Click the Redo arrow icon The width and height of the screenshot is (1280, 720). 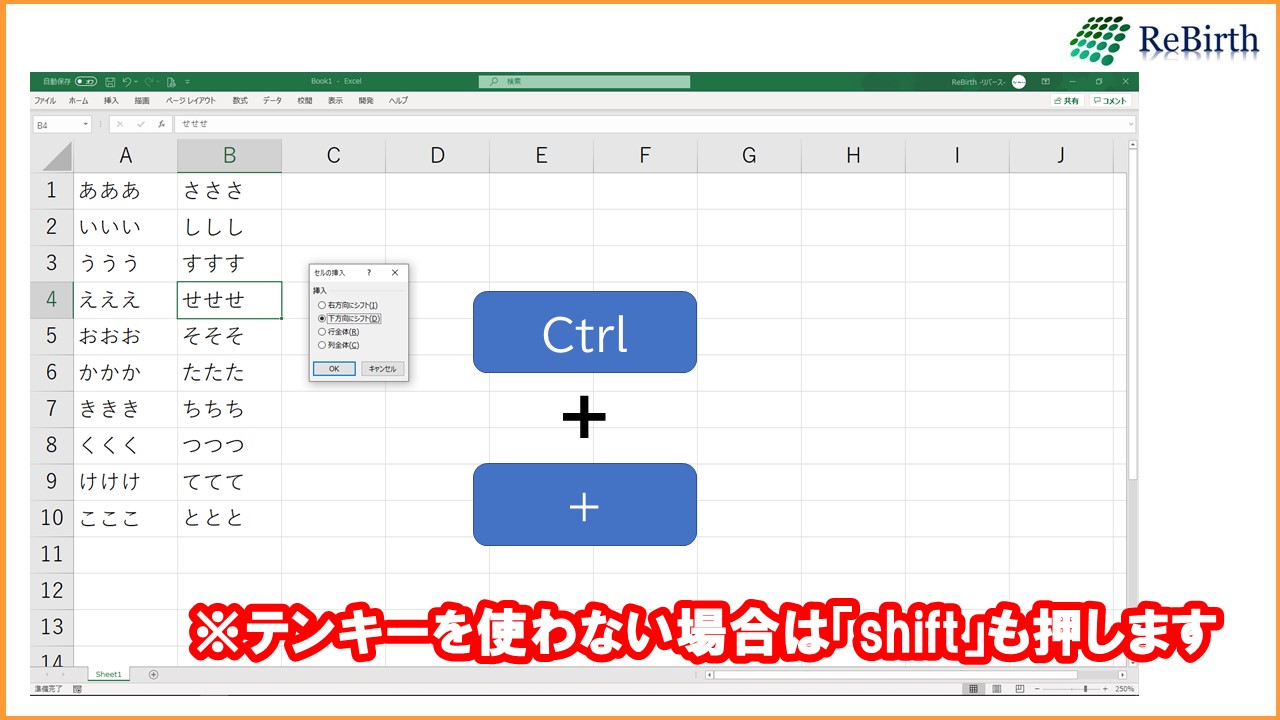tap(148, 82)
